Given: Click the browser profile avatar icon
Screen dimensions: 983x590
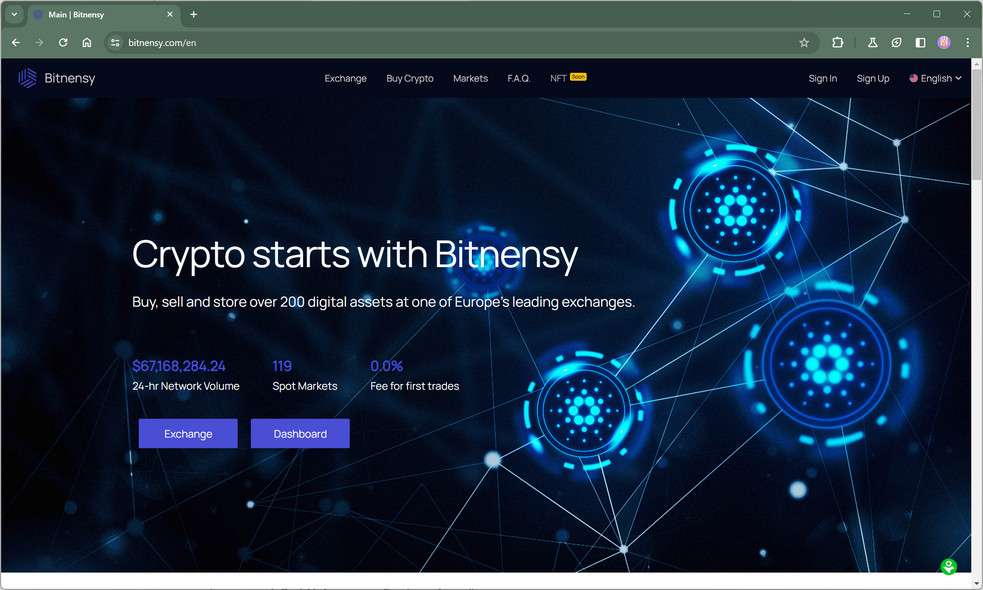Looking at the screenshot, I should (x=943, y=42).
